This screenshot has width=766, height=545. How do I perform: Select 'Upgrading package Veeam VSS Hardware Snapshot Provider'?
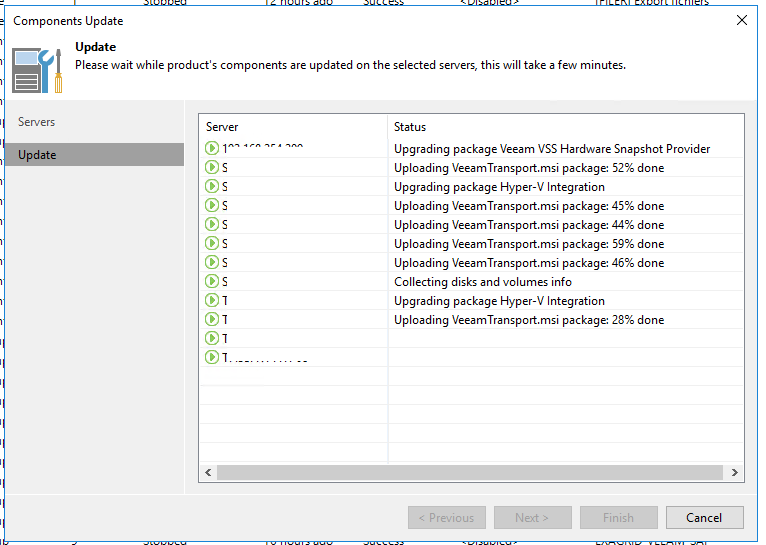point(552,149)
